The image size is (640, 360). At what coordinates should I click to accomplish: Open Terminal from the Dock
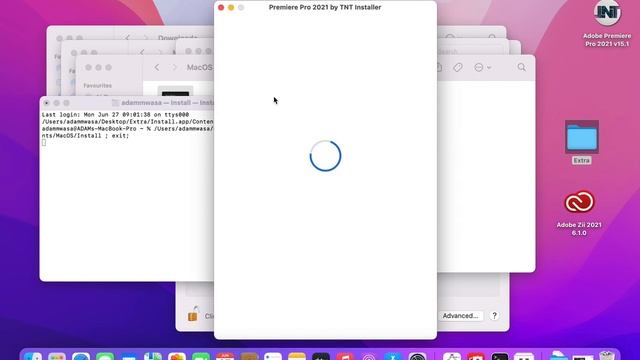(x=500, y=356)
